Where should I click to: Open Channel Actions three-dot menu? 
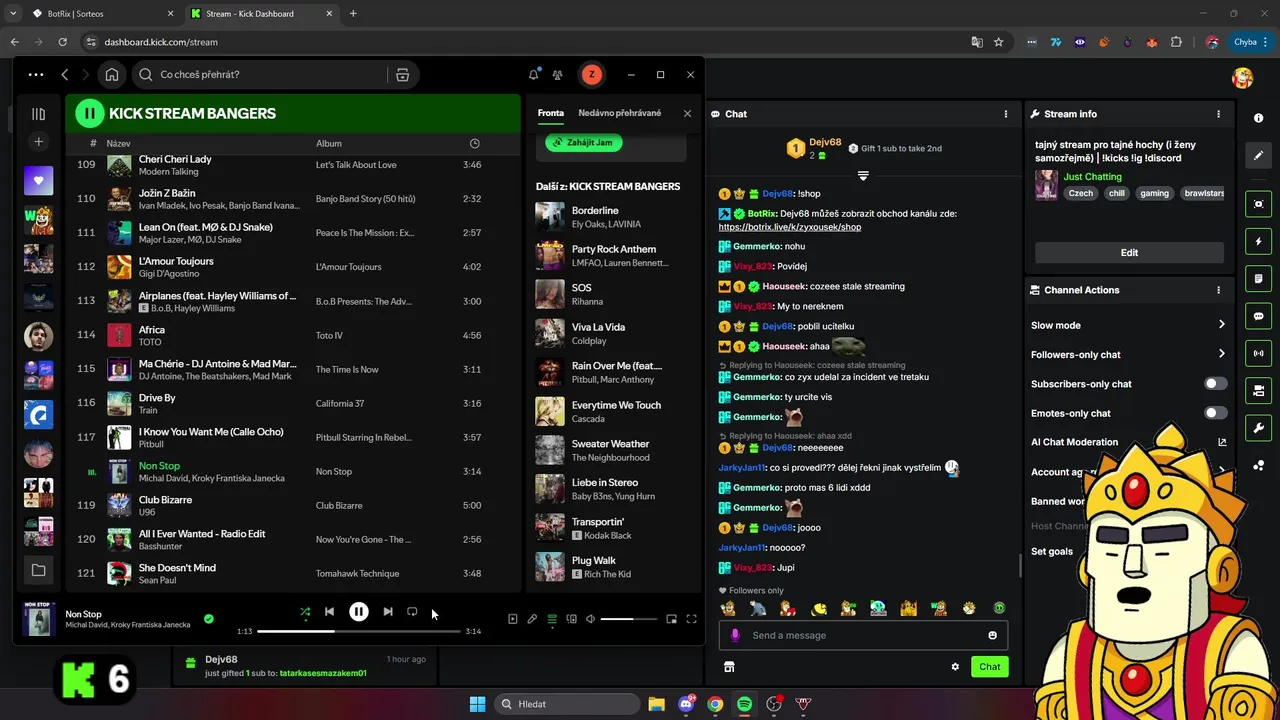[1218, 290]
